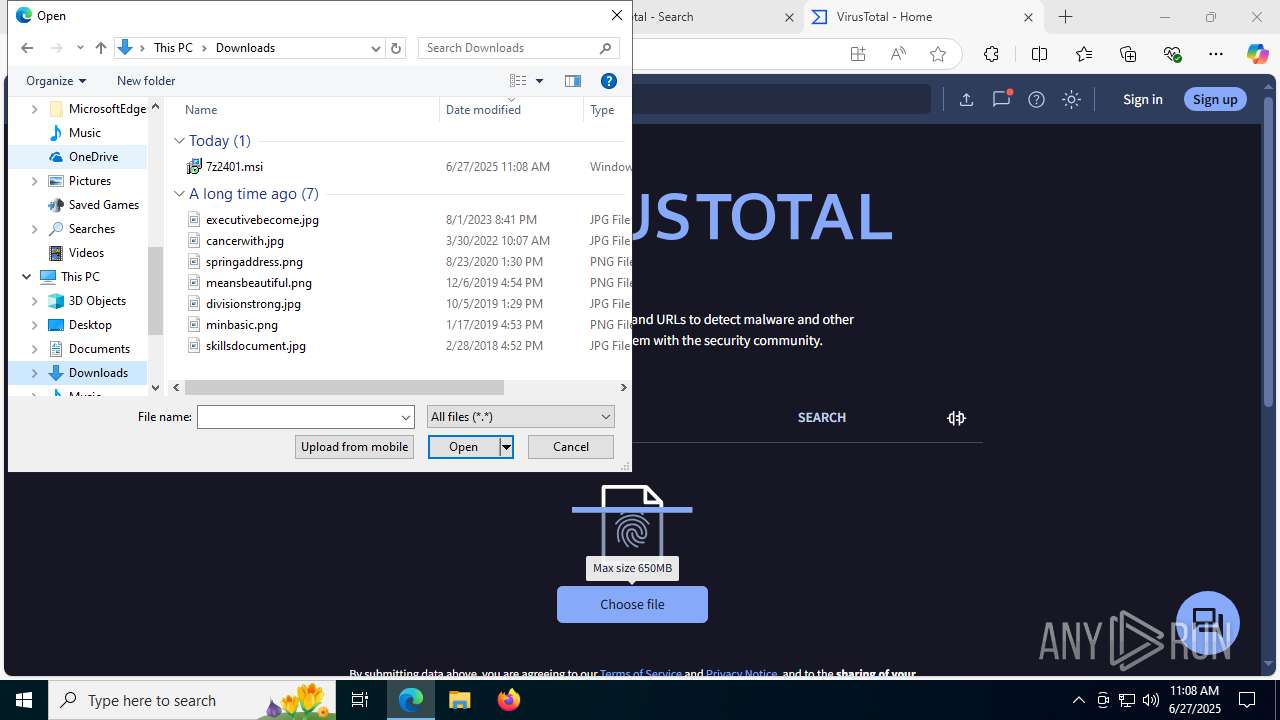Open Music folder in navigation pane
Viewport: 1280px width, 720px height.
pyautogui.click(x=84, y=133)
